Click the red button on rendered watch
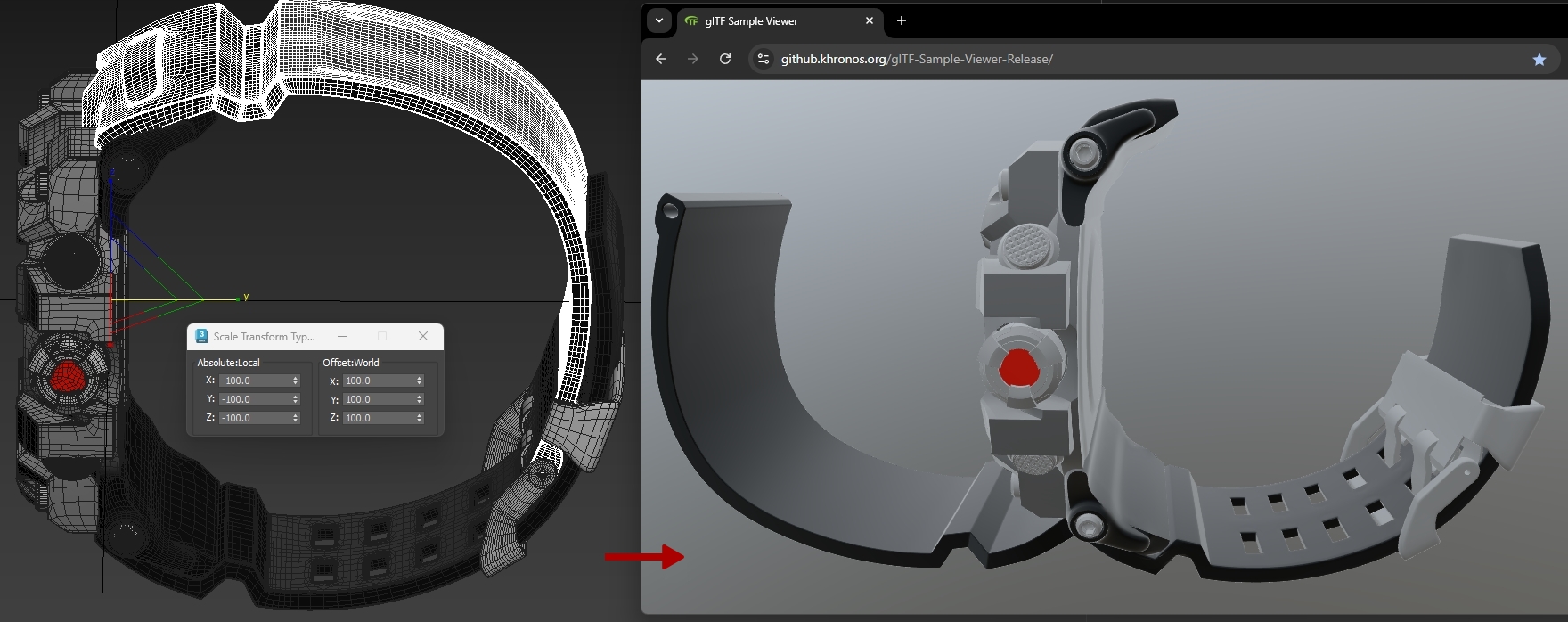 pos(1018,367)
